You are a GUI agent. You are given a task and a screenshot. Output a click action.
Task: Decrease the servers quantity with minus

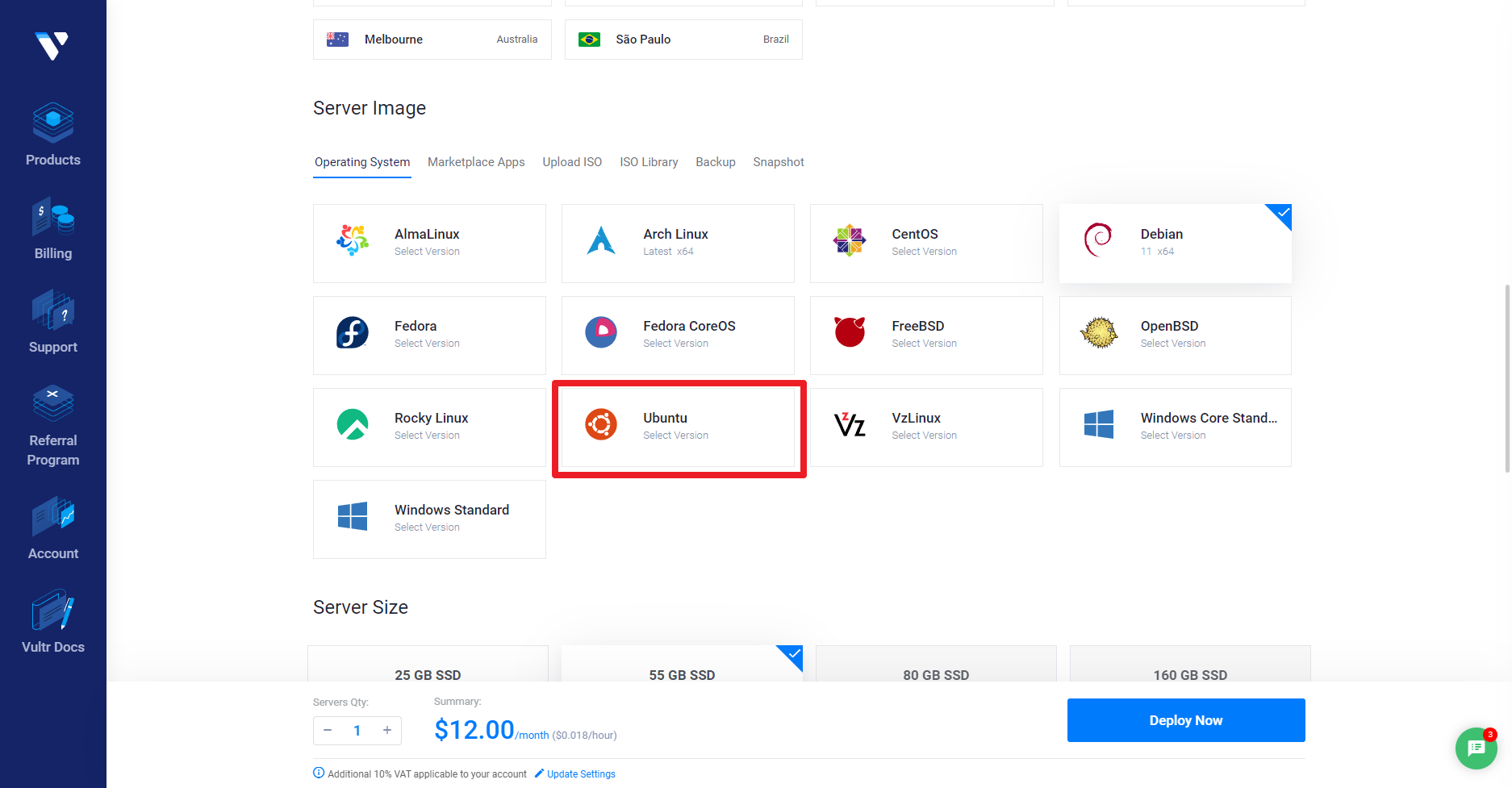pyautogui.click(x=328, y=730)
